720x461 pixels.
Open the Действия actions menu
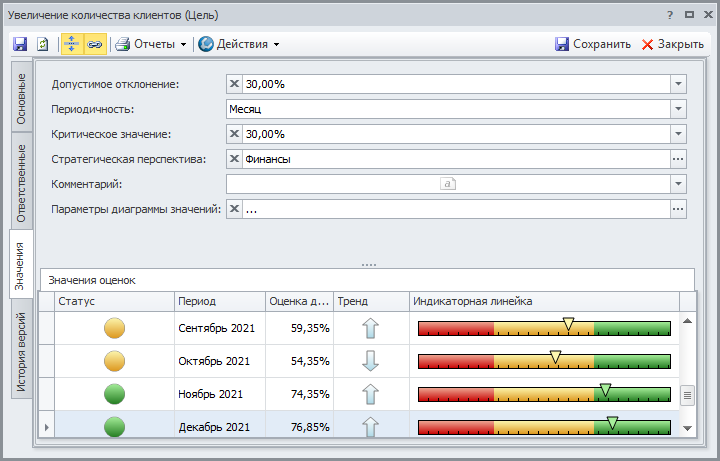(x=239, y=44)
